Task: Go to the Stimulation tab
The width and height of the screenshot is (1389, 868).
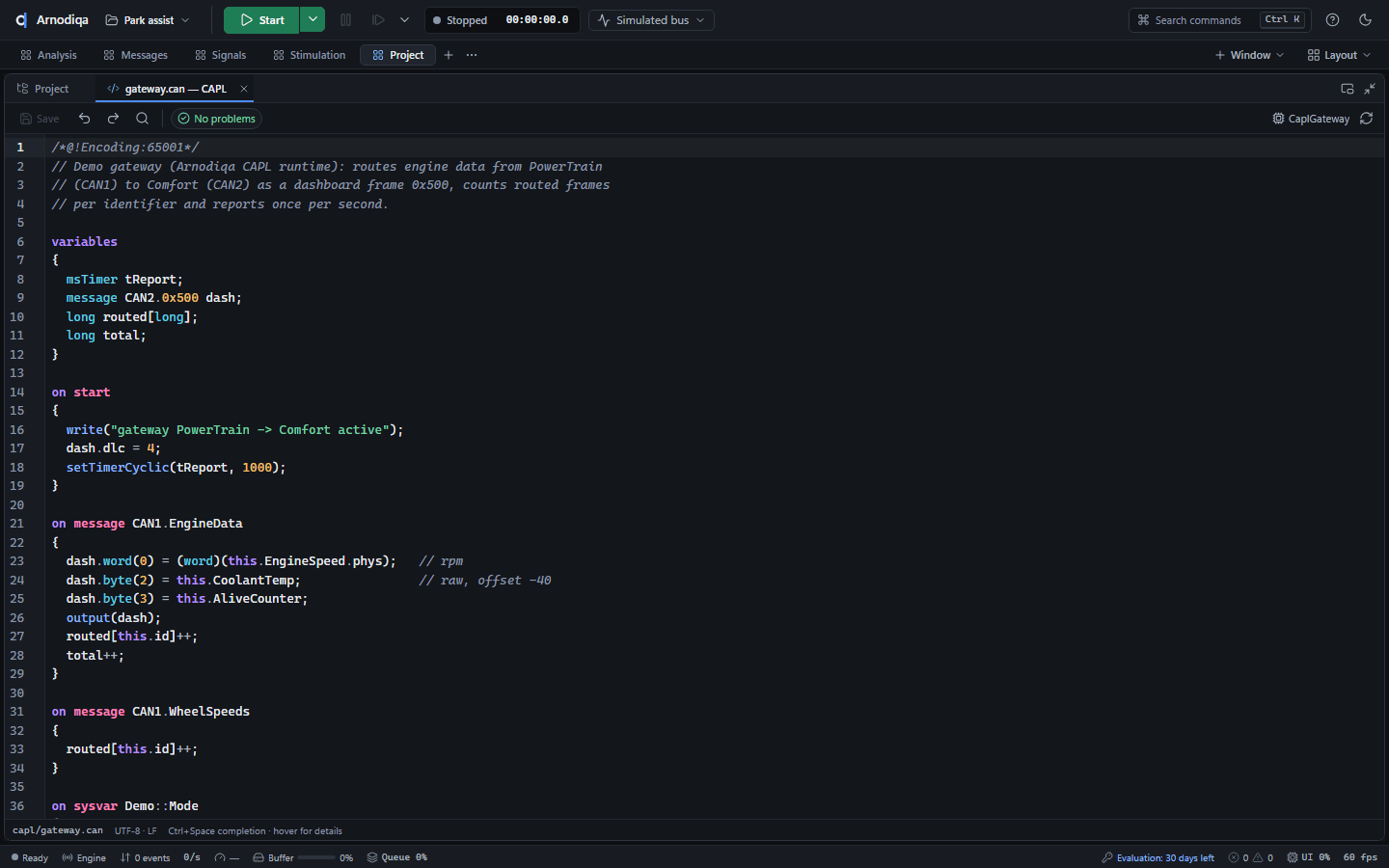Action: click(309, 55)
